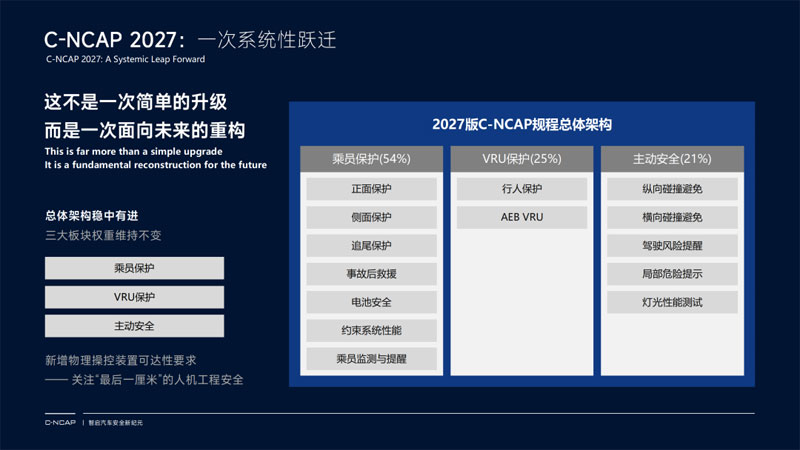Screen dimensions: 800x450
Task: Click the 横向碰撞避免 item
Action: (x=672, y=217)
